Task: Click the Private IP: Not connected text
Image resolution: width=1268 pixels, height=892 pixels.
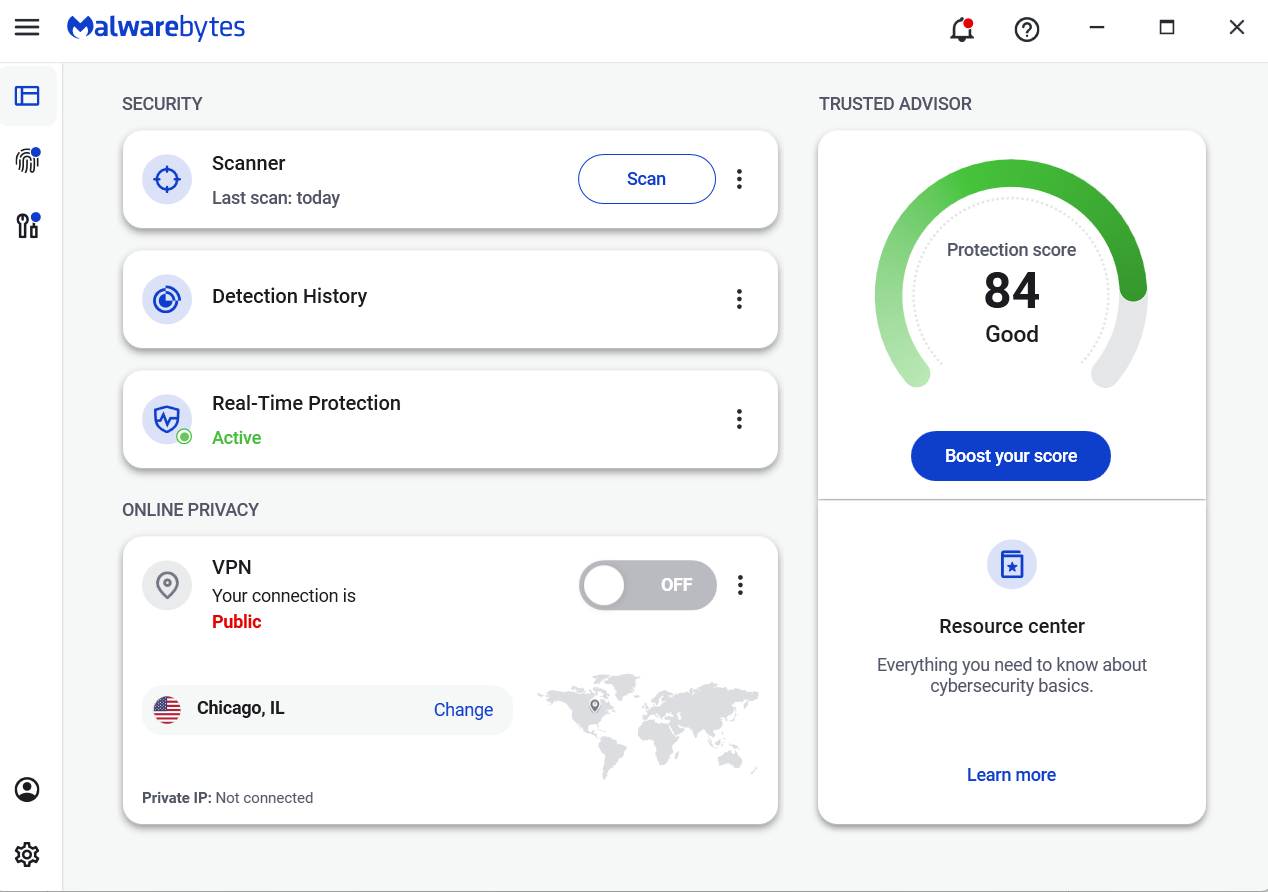Action: click(x=228, y=798)
